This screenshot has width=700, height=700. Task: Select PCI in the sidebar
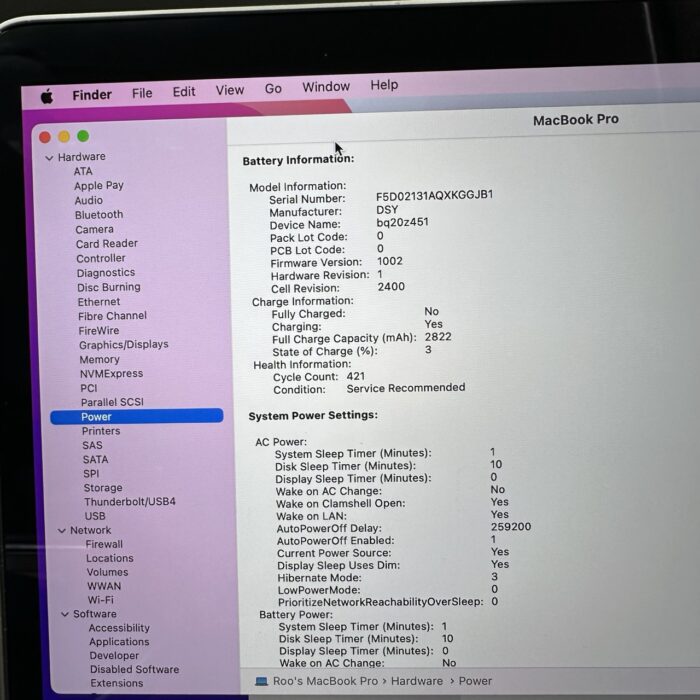(x=89, y=388)
